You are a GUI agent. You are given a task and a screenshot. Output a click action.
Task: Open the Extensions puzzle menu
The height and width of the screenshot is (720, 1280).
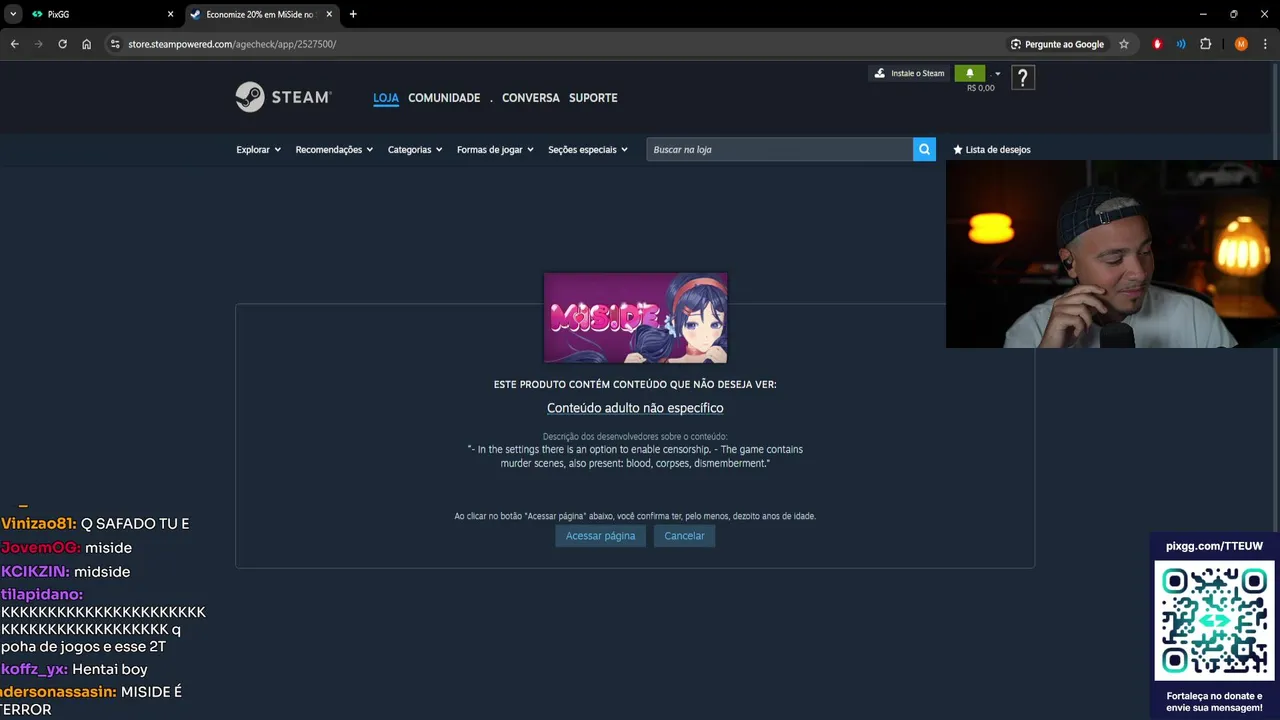click(x=1205, y=44)
